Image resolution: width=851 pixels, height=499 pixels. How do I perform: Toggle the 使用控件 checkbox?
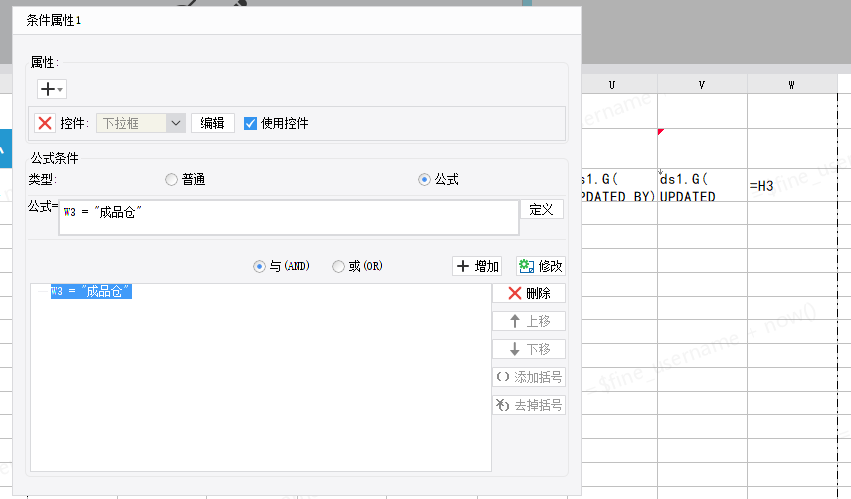(x=250, y=124)
